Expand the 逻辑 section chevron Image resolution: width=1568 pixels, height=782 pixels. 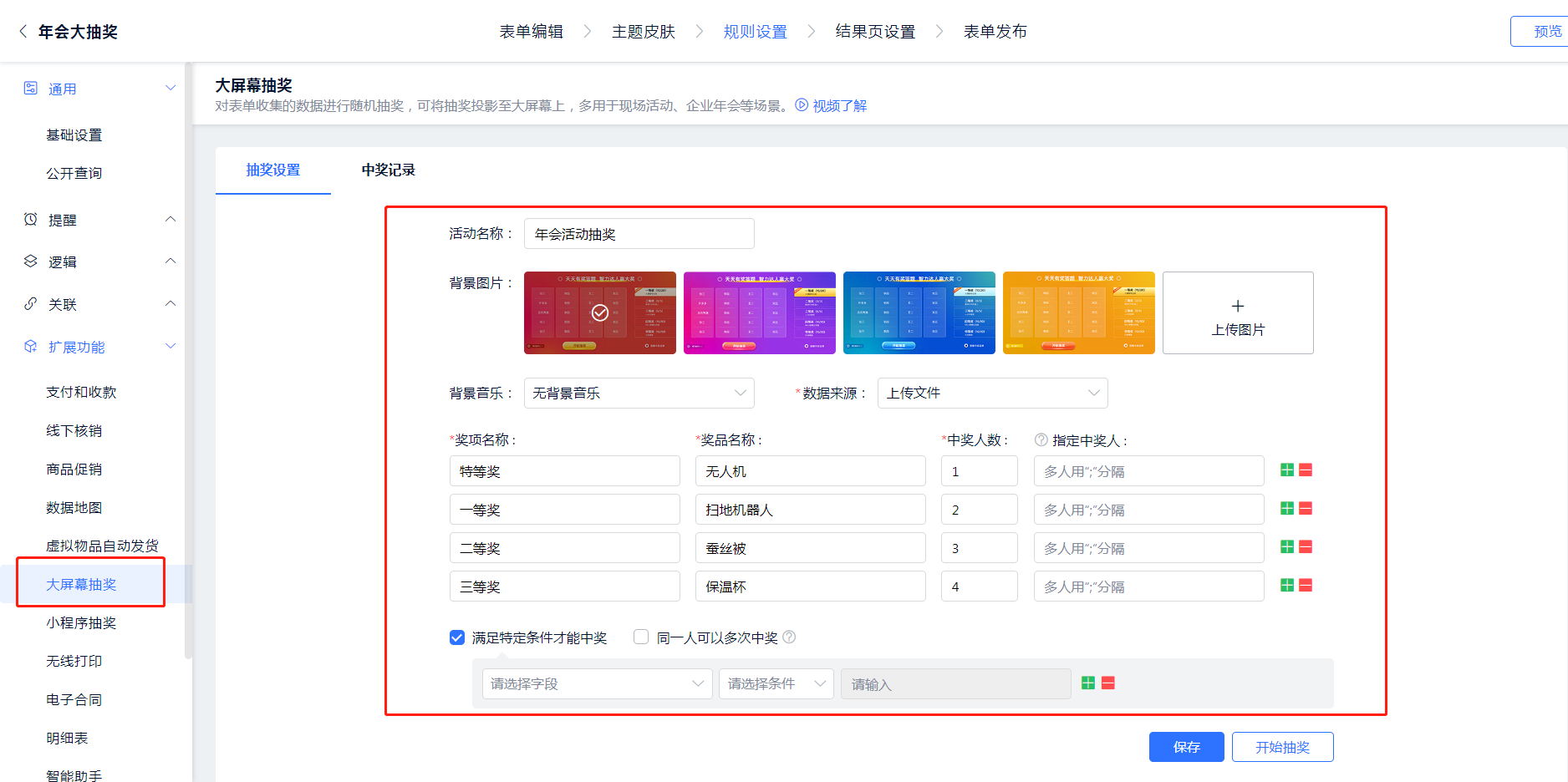[x=171, y=261]
